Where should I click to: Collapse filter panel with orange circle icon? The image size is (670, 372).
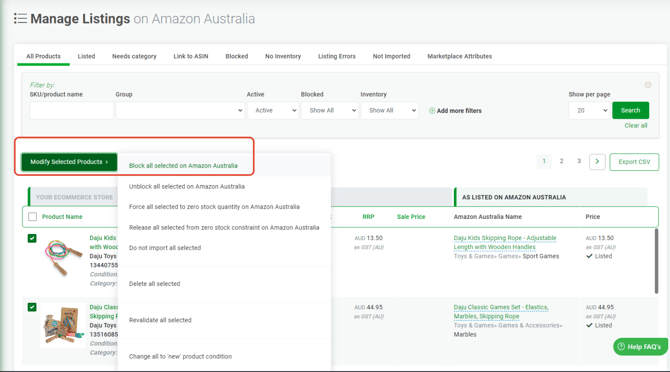pyautogui.click(x=648, y=85)
